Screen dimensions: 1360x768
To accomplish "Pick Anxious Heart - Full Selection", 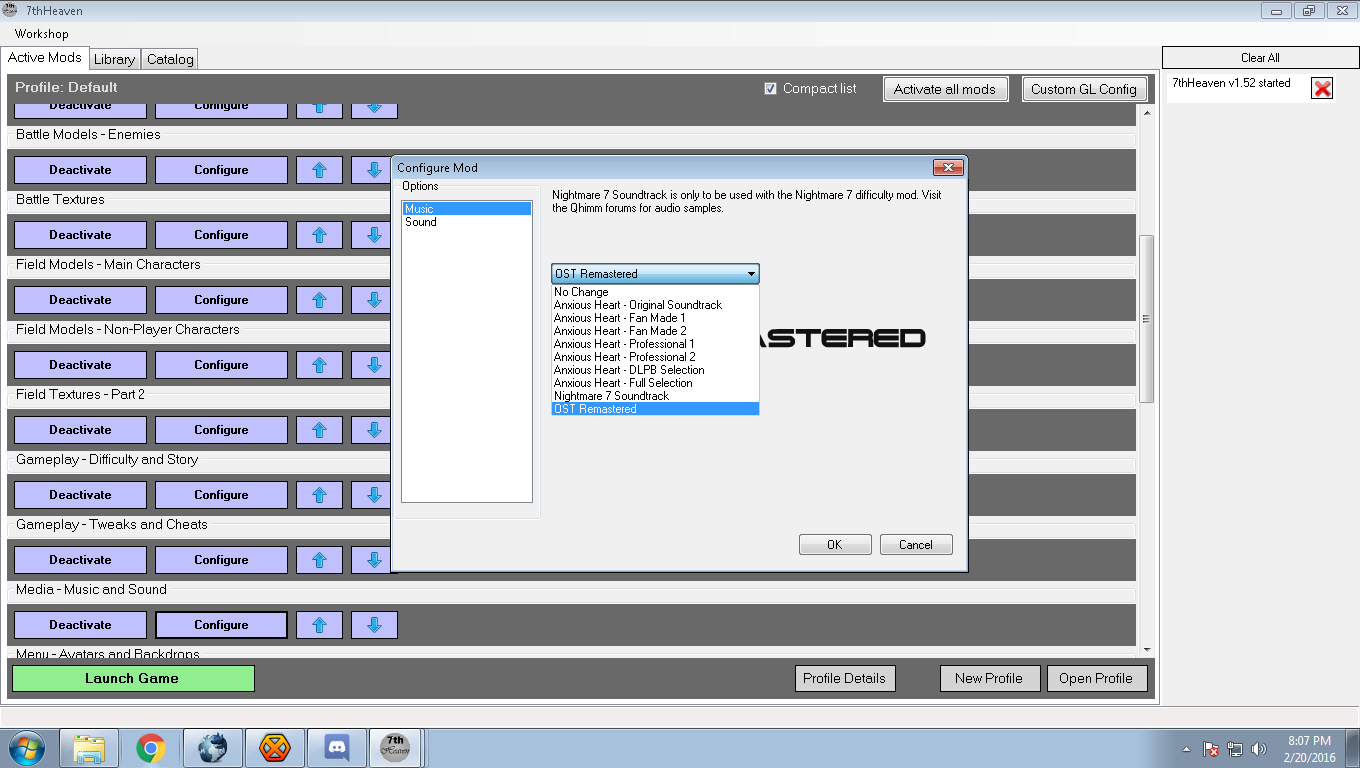I will click(x=655, y=383).
